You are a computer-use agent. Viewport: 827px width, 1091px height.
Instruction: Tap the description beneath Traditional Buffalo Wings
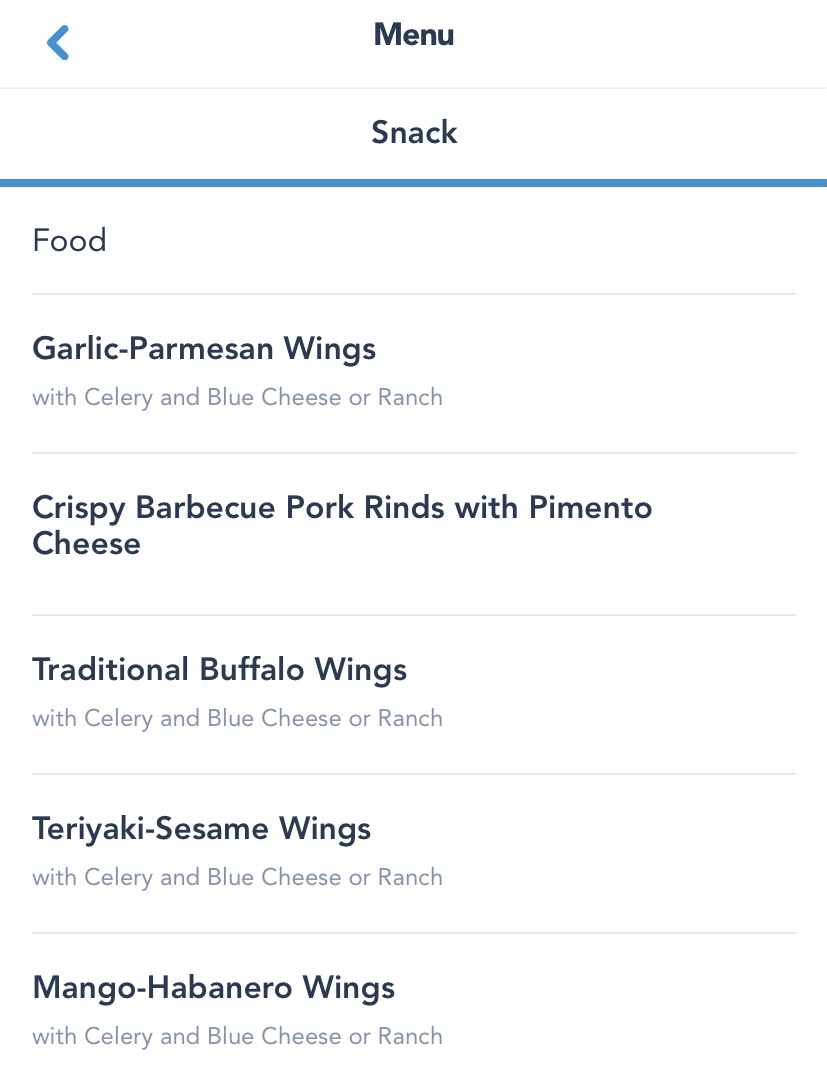pyautogui.click(x=237, y=718)
